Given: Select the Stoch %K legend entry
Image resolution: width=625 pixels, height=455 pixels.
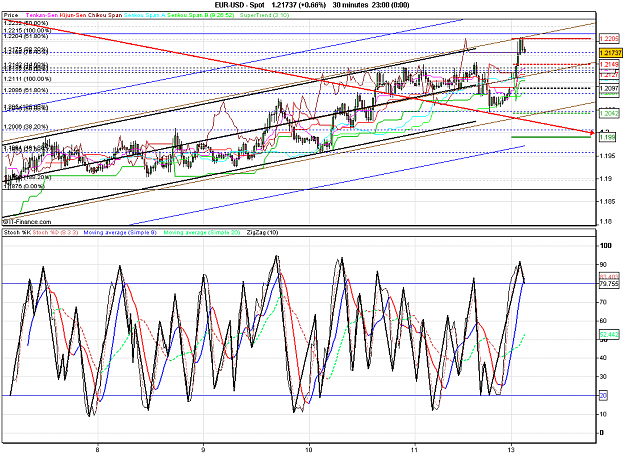Looking at the screenshot, I should point(18,232).
